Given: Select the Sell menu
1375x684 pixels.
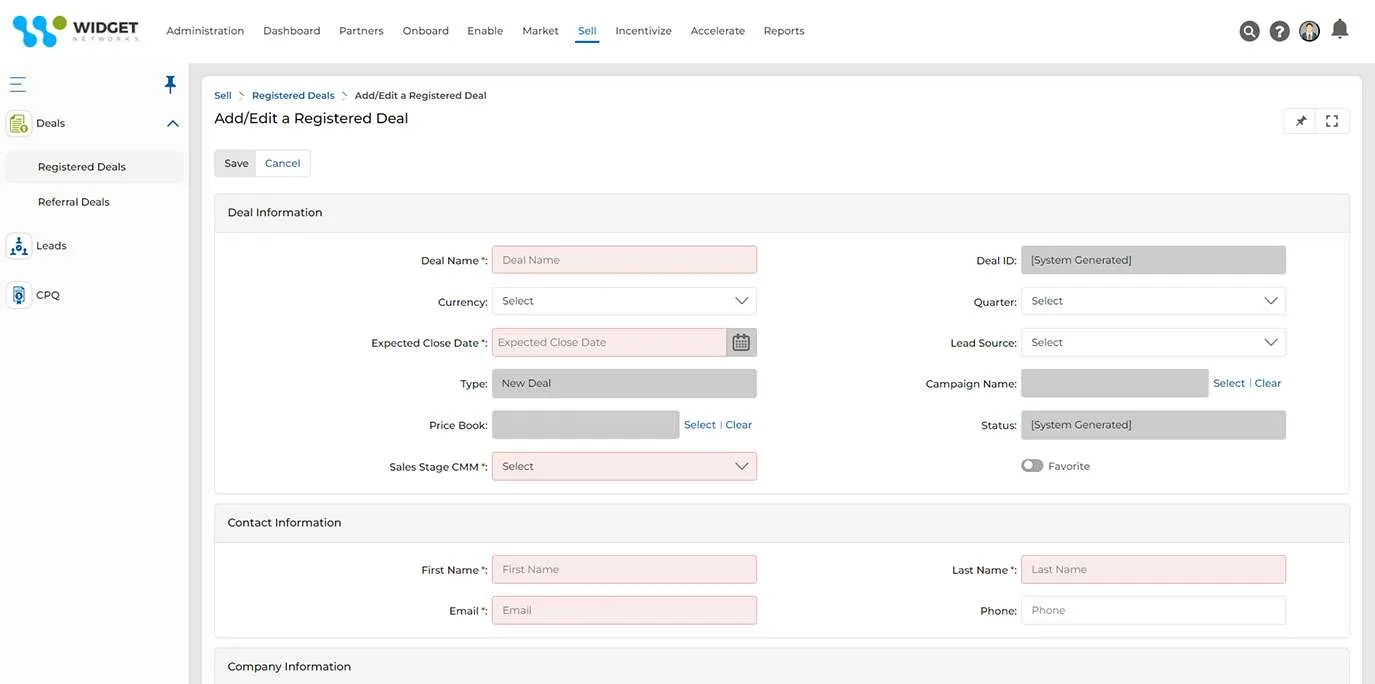Looking at the screenshot, I should tap(587, 31).
